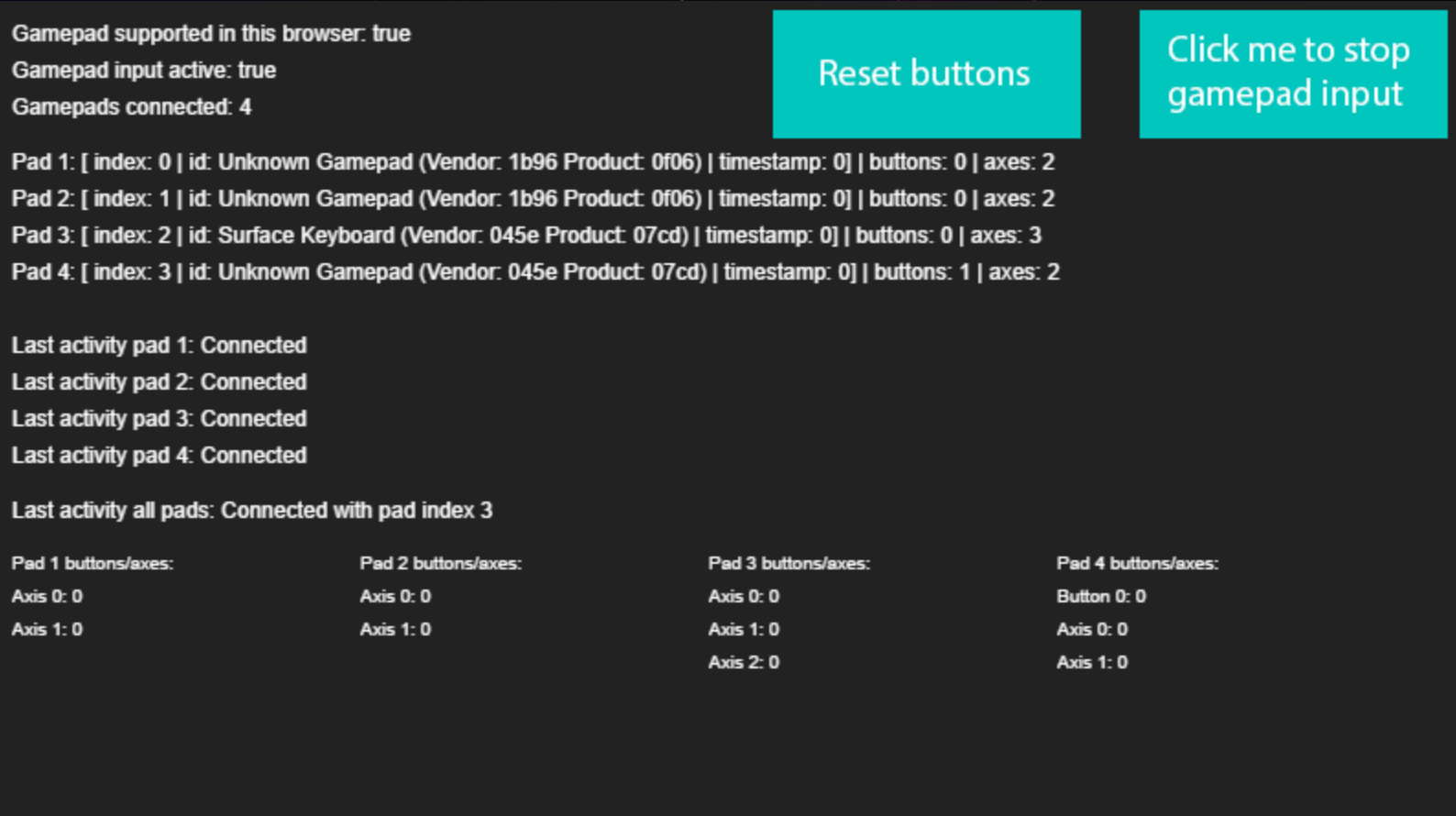
Task: Select Pad 4 'Axis 1: 0' value
Action: pyautogui.click(x=1092, y=662)
